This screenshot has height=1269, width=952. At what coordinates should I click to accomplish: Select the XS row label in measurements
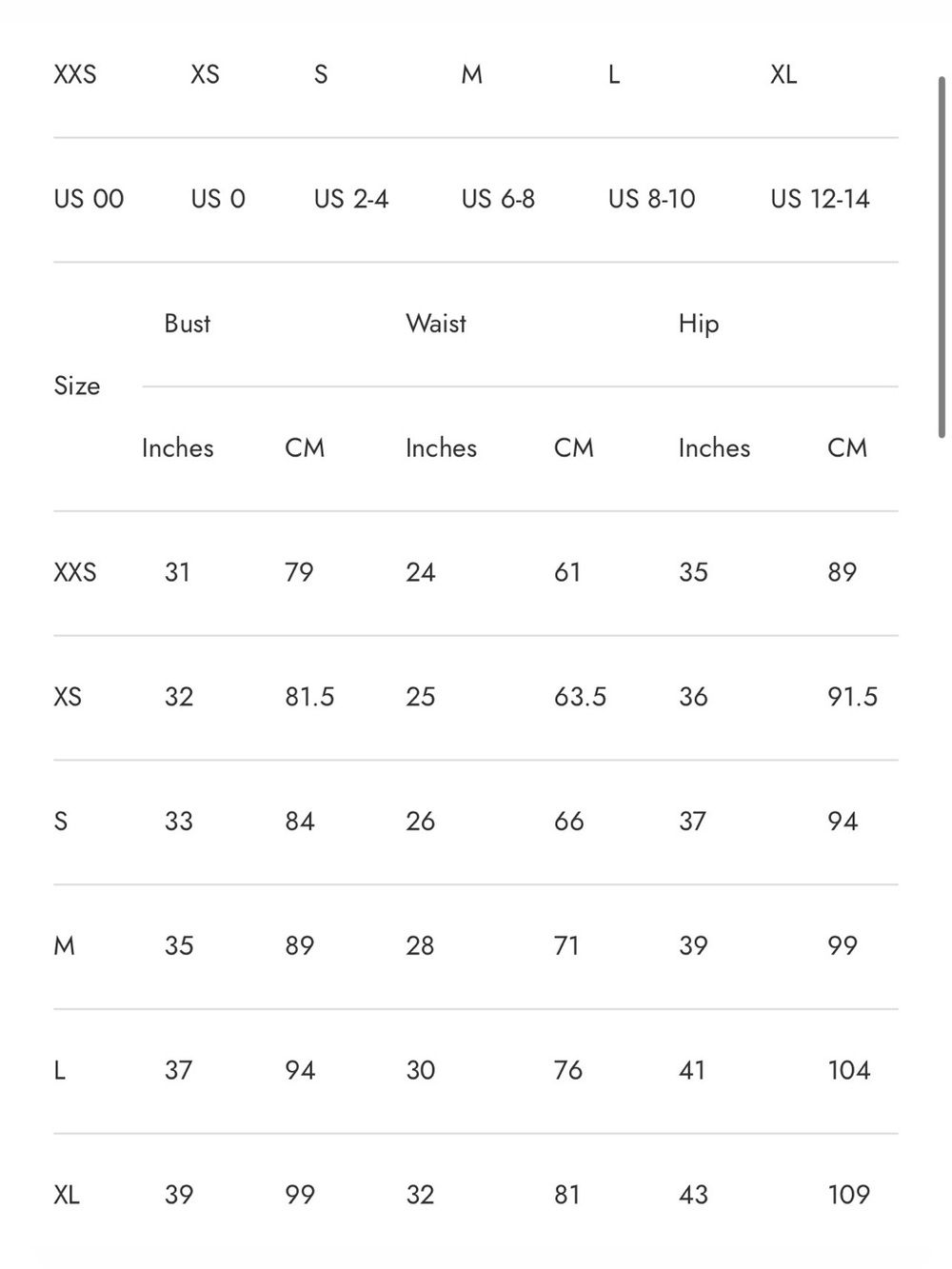[68, 697]
